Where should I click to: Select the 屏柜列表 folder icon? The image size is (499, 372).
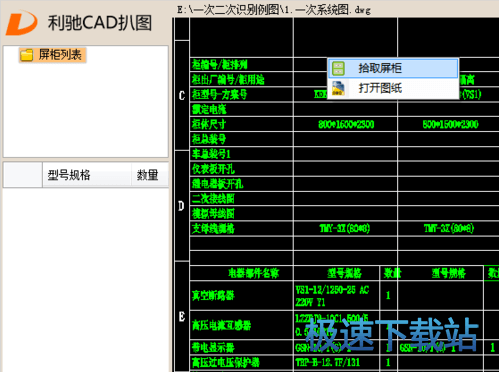point(26,55)
